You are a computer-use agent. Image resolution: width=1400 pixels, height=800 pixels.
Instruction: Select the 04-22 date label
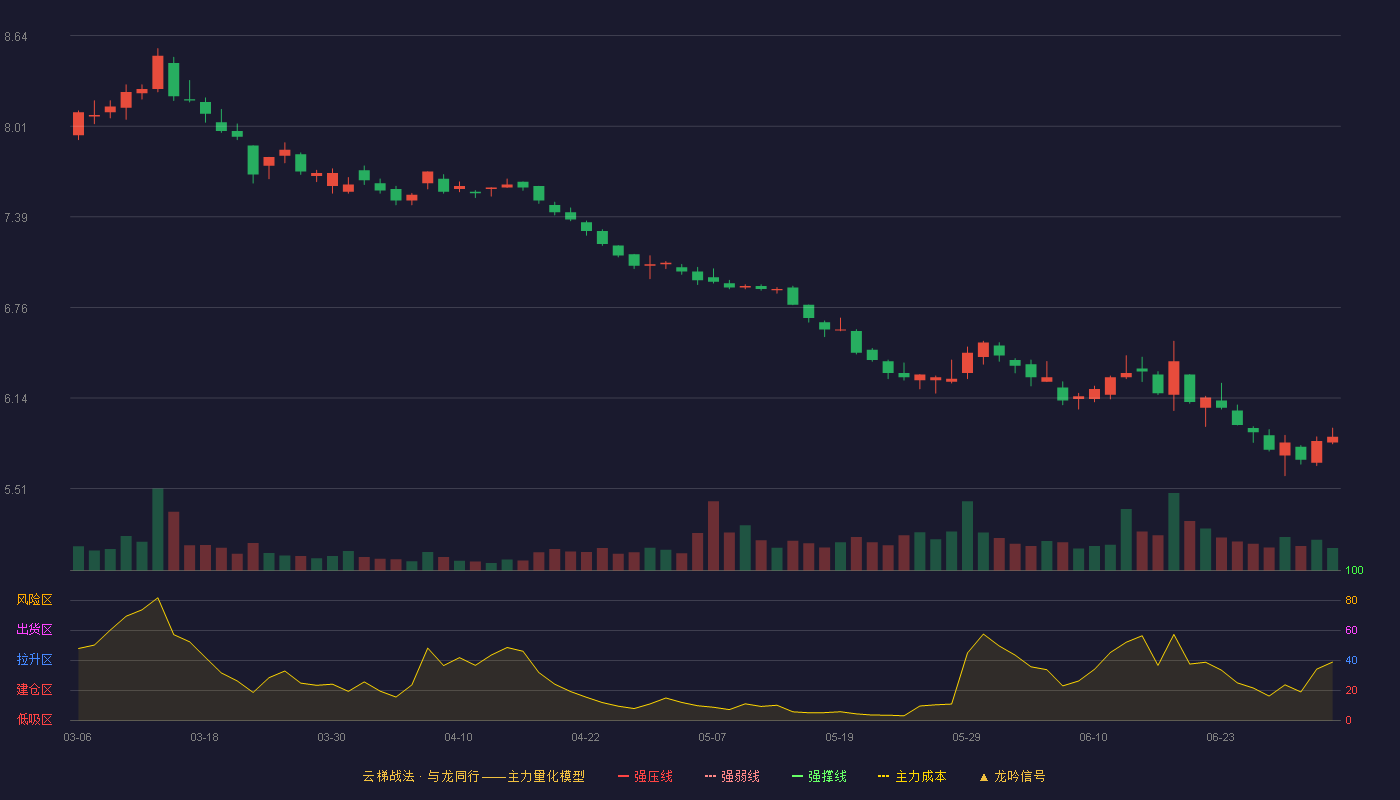585,737
